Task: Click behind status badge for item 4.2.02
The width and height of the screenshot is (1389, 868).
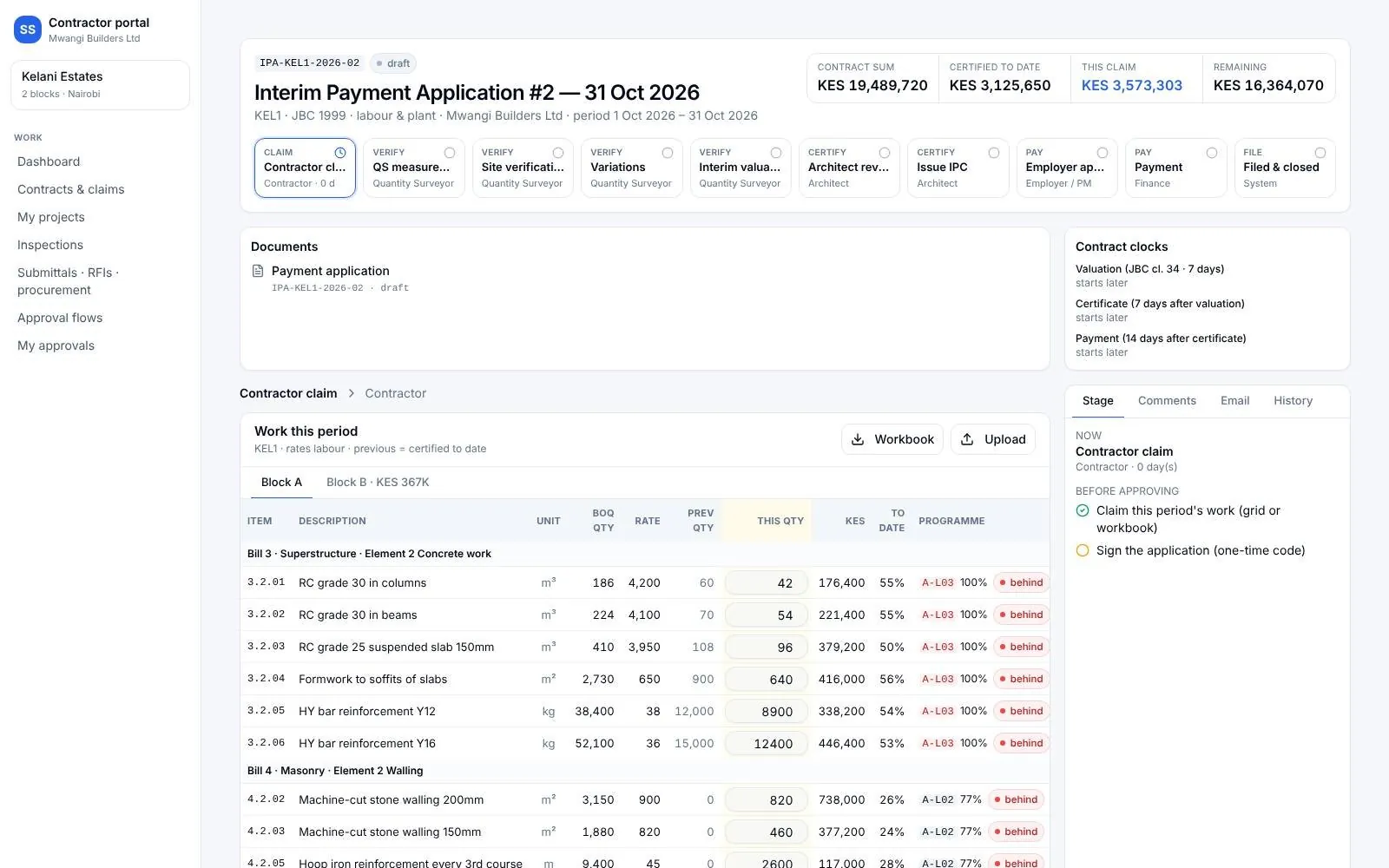Action: 1016,799
